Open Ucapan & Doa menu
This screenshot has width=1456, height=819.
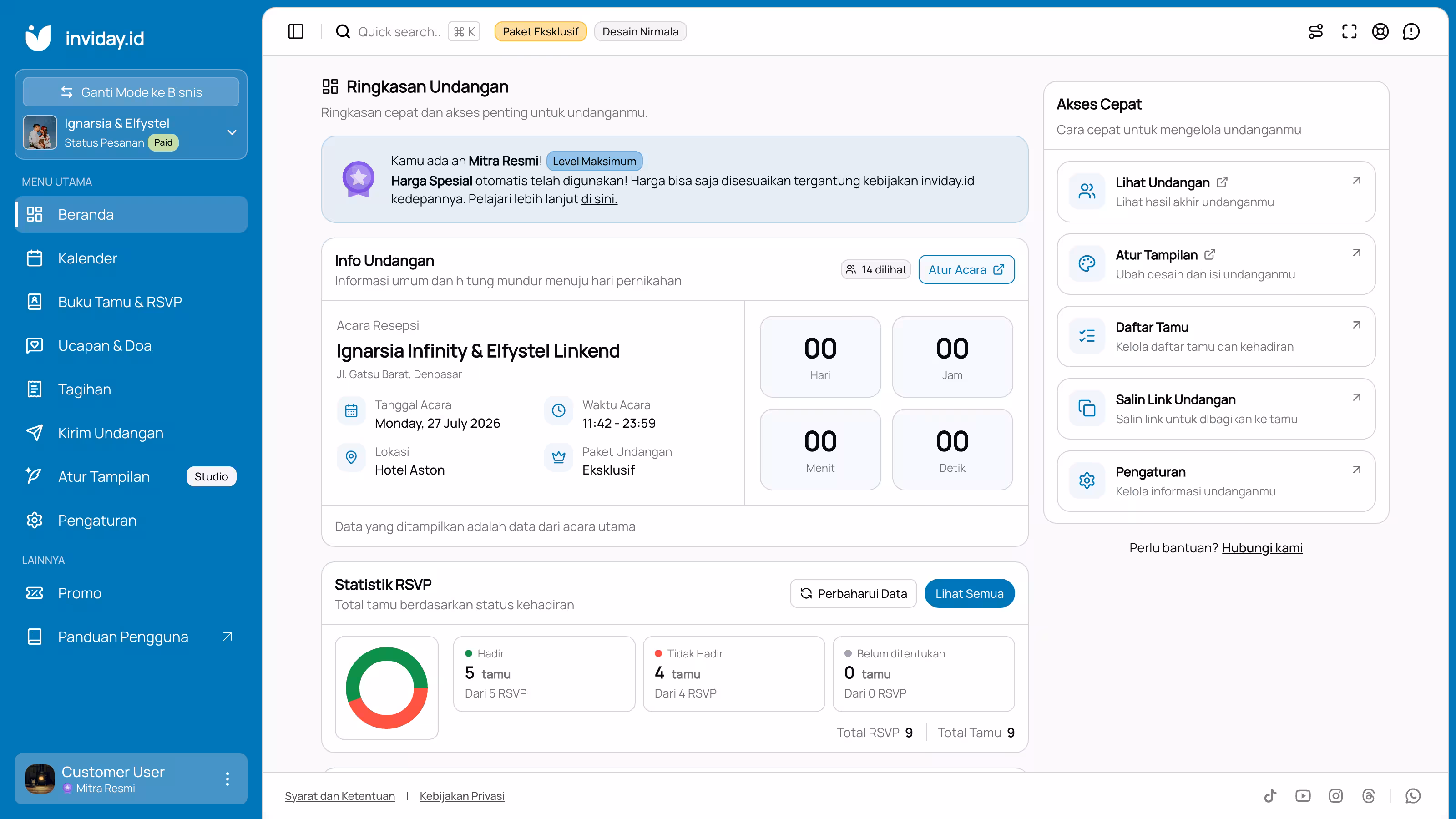(x=131, y=345)
